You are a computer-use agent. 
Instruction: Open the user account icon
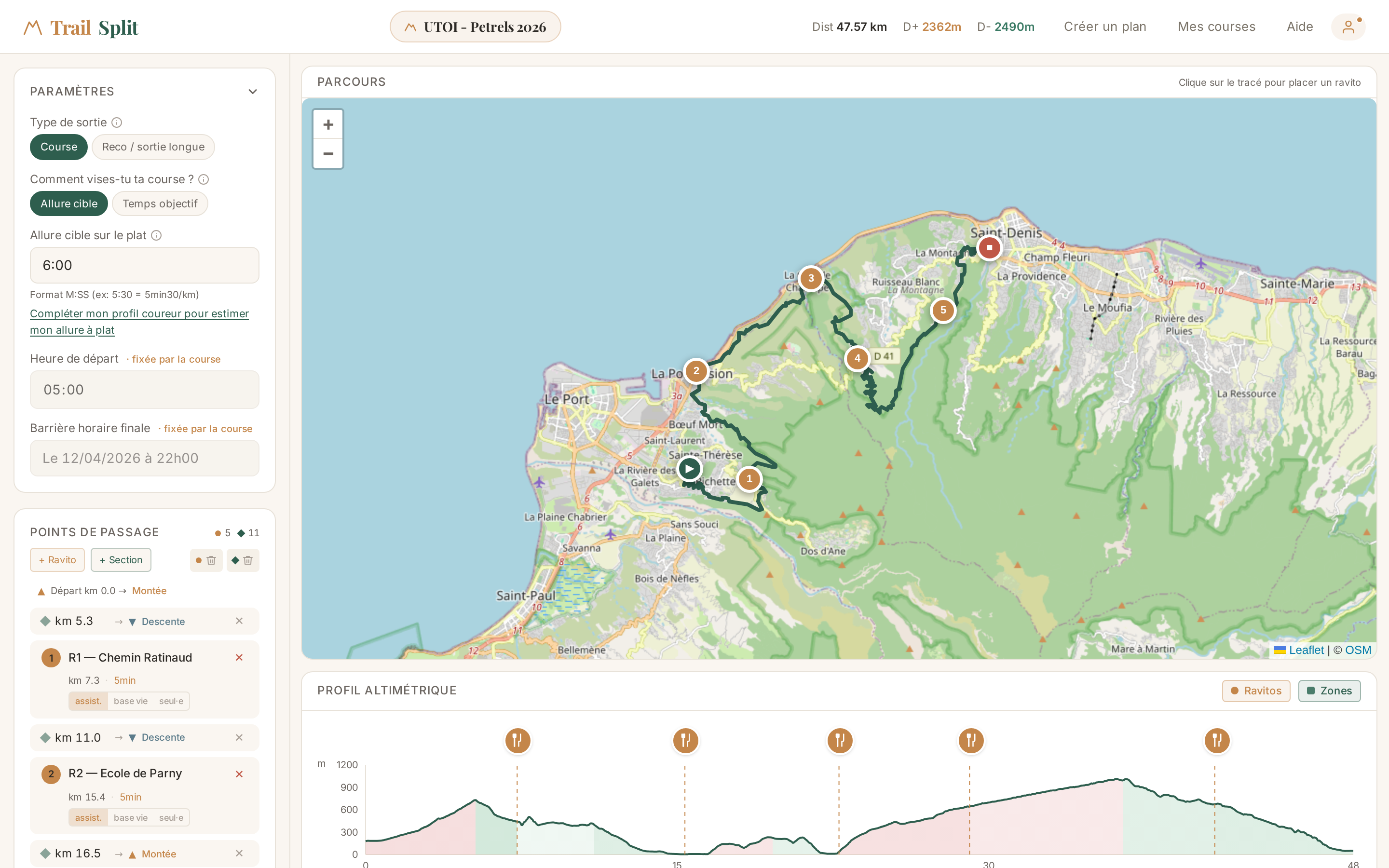point(1348,27)
